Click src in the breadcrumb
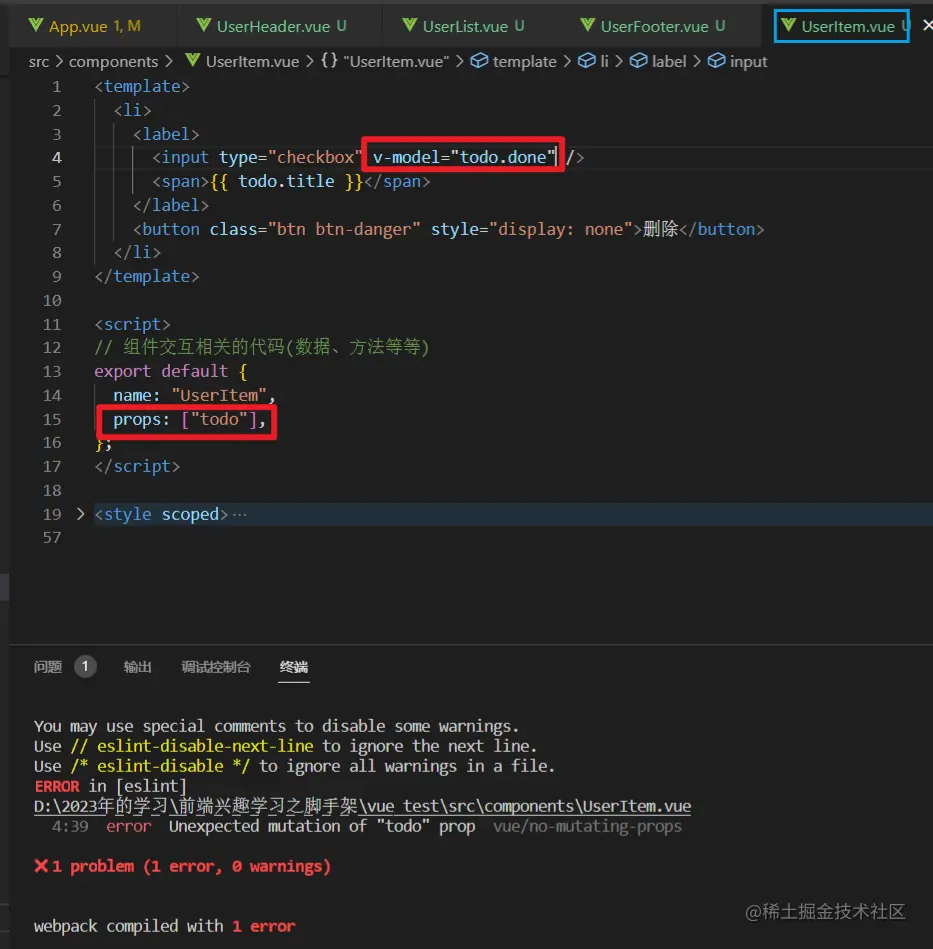 (39, 62)
